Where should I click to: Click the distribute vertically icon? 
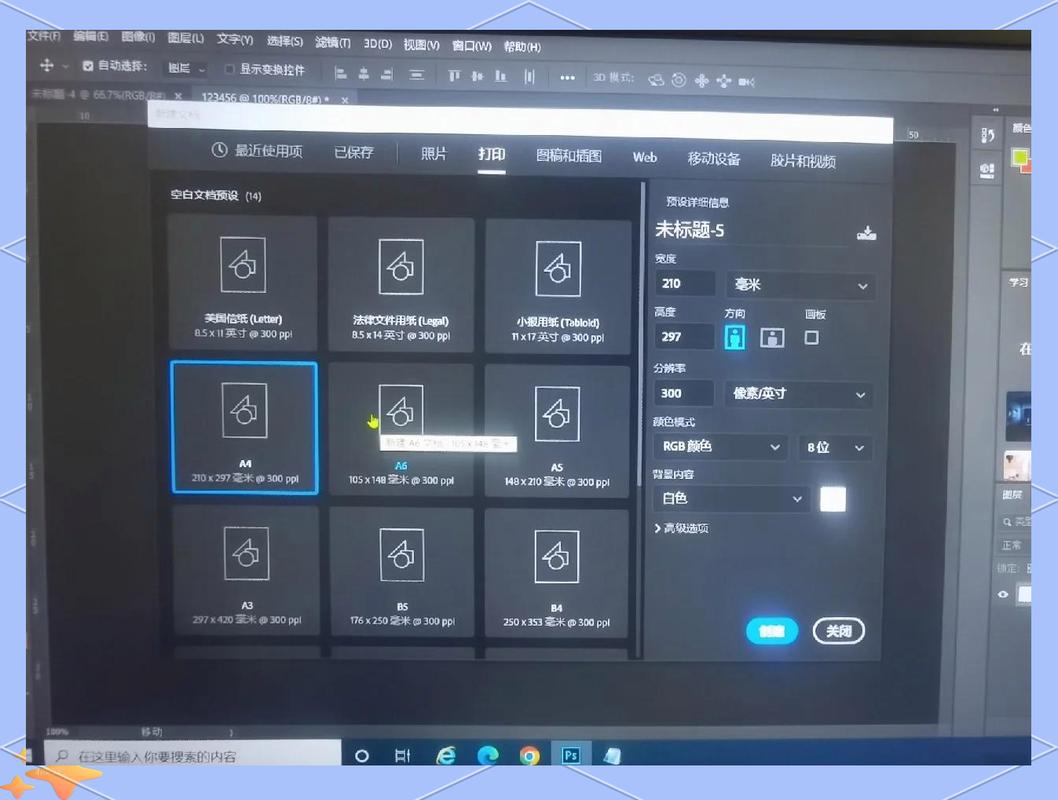pyautogui.click(x=416, y=75)
